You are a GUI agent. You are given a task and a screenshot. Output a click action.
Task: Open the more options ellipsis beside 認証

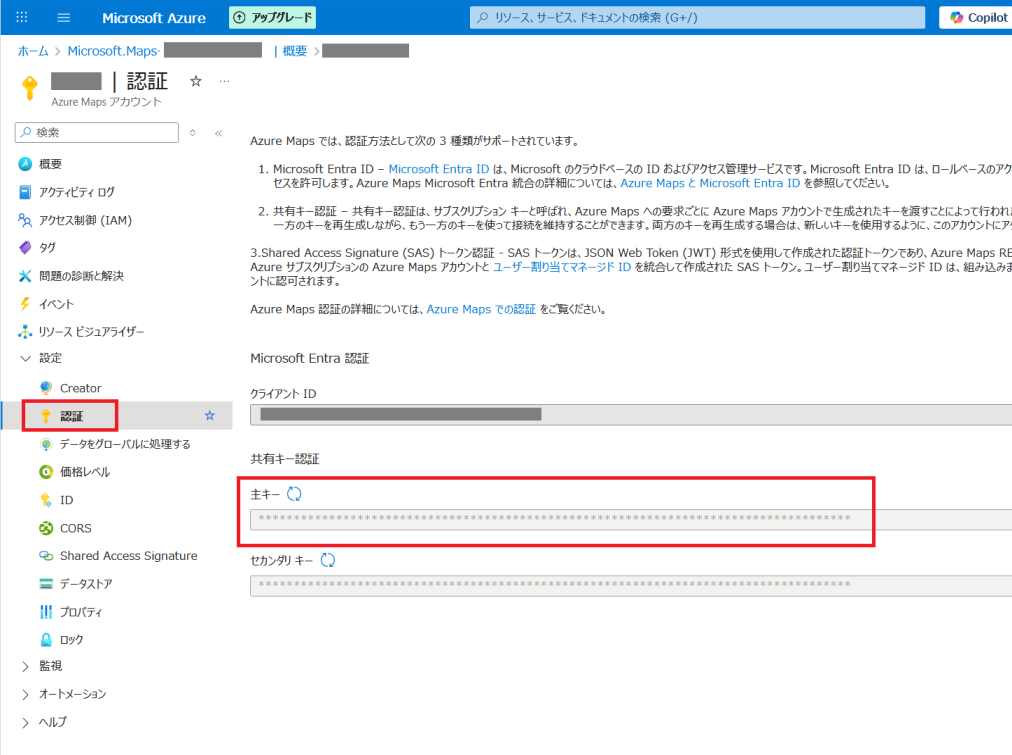pyautogui.click(x=224, y=81)
